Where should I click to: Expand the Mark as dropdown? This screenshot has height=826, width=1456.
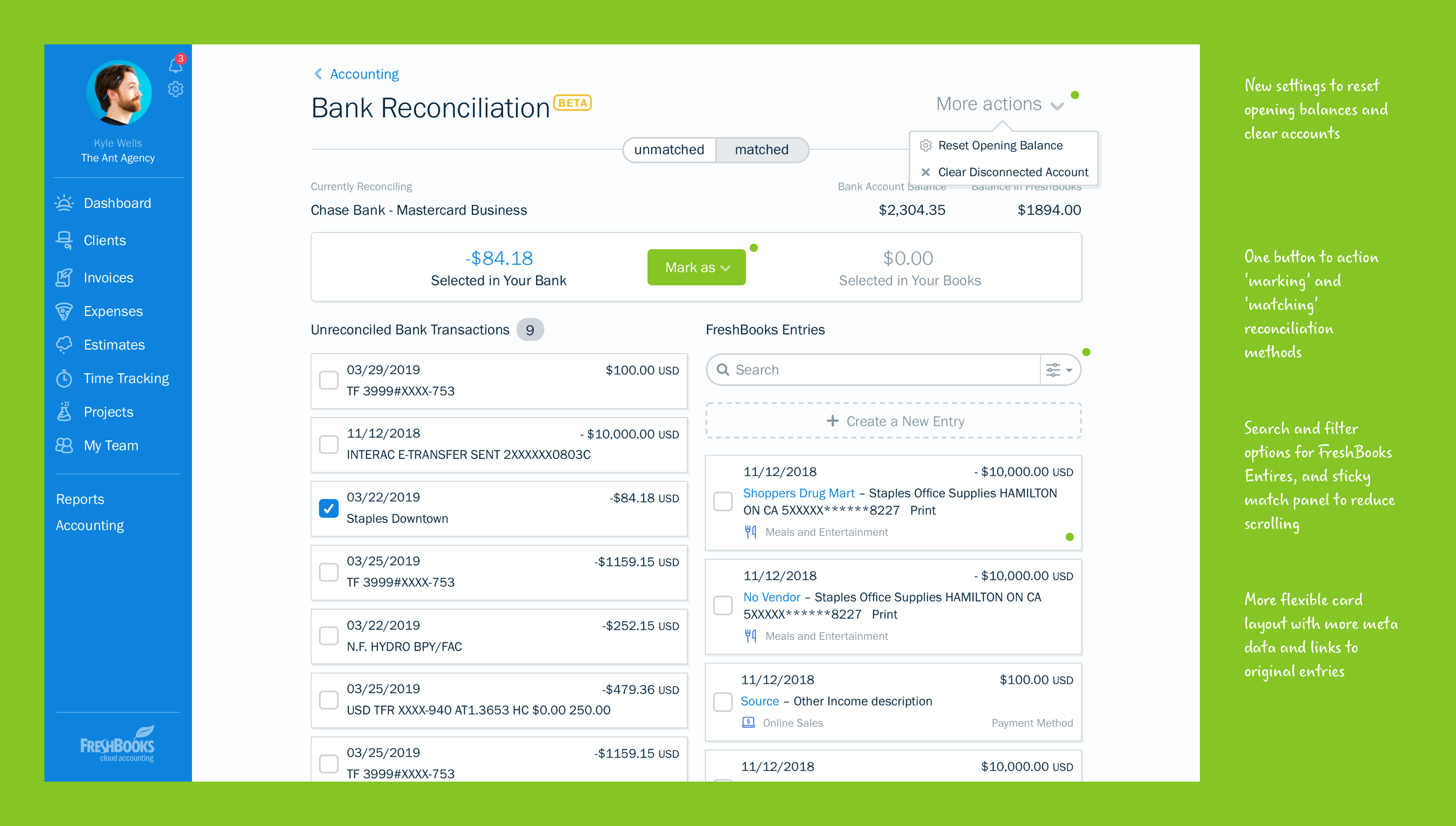[x=696, y=267]
